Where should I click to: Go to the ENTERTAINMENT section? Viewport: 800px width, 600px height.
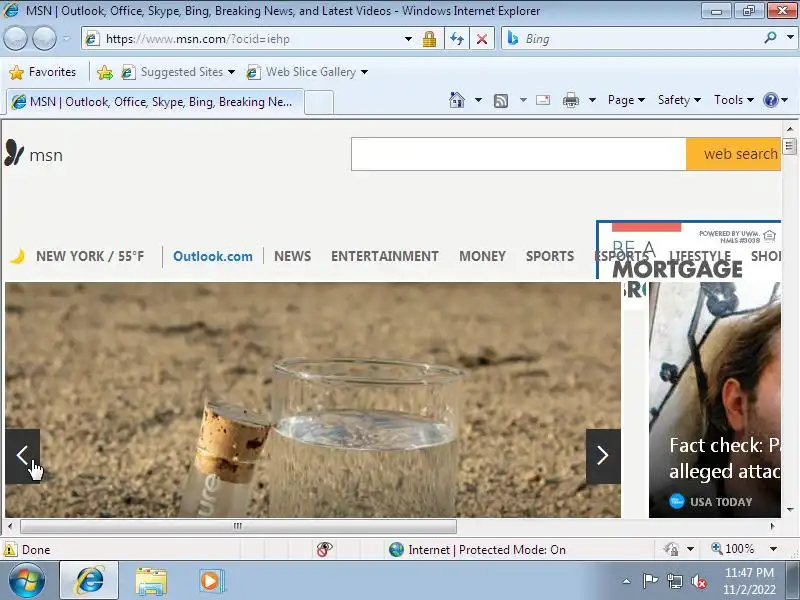(385, 256)
